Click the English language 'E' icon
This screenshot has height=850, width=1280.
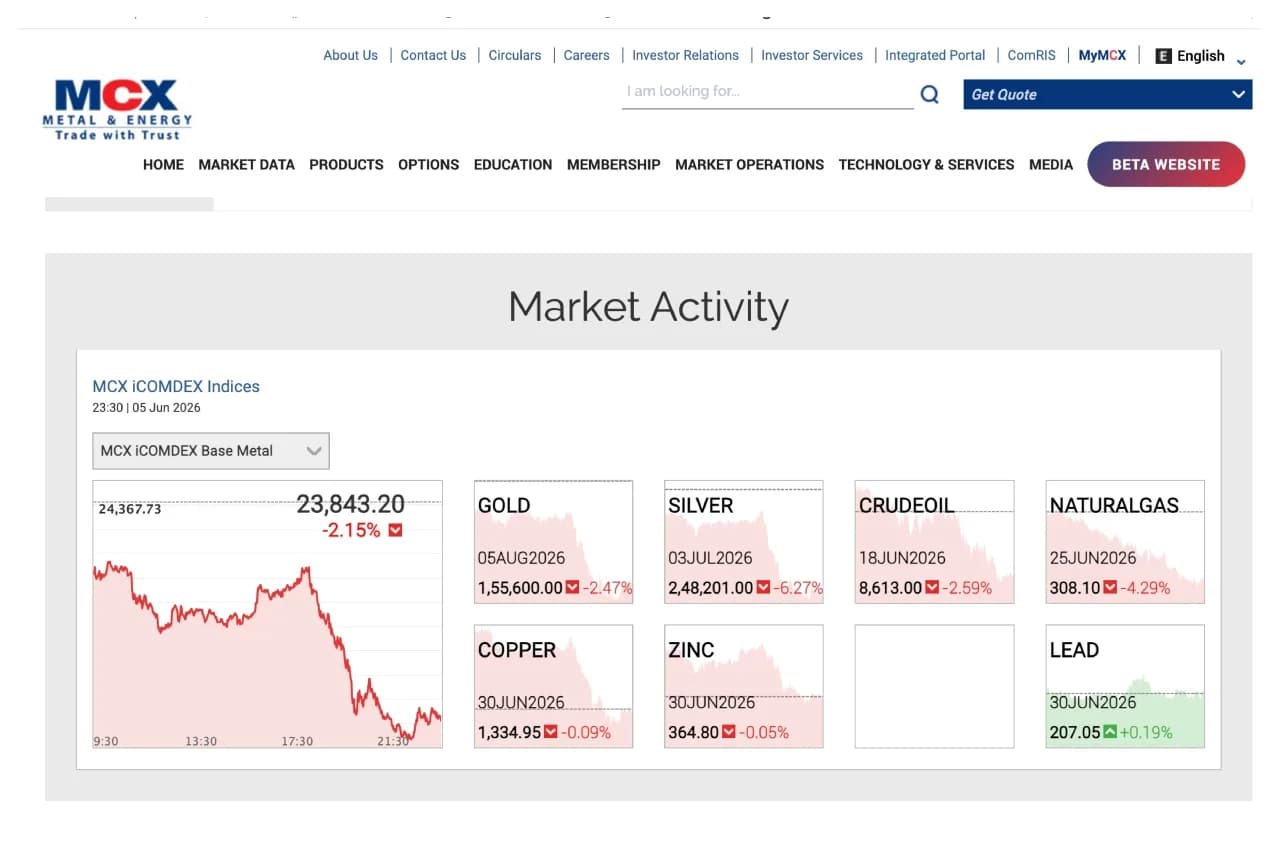(1163, 56)
